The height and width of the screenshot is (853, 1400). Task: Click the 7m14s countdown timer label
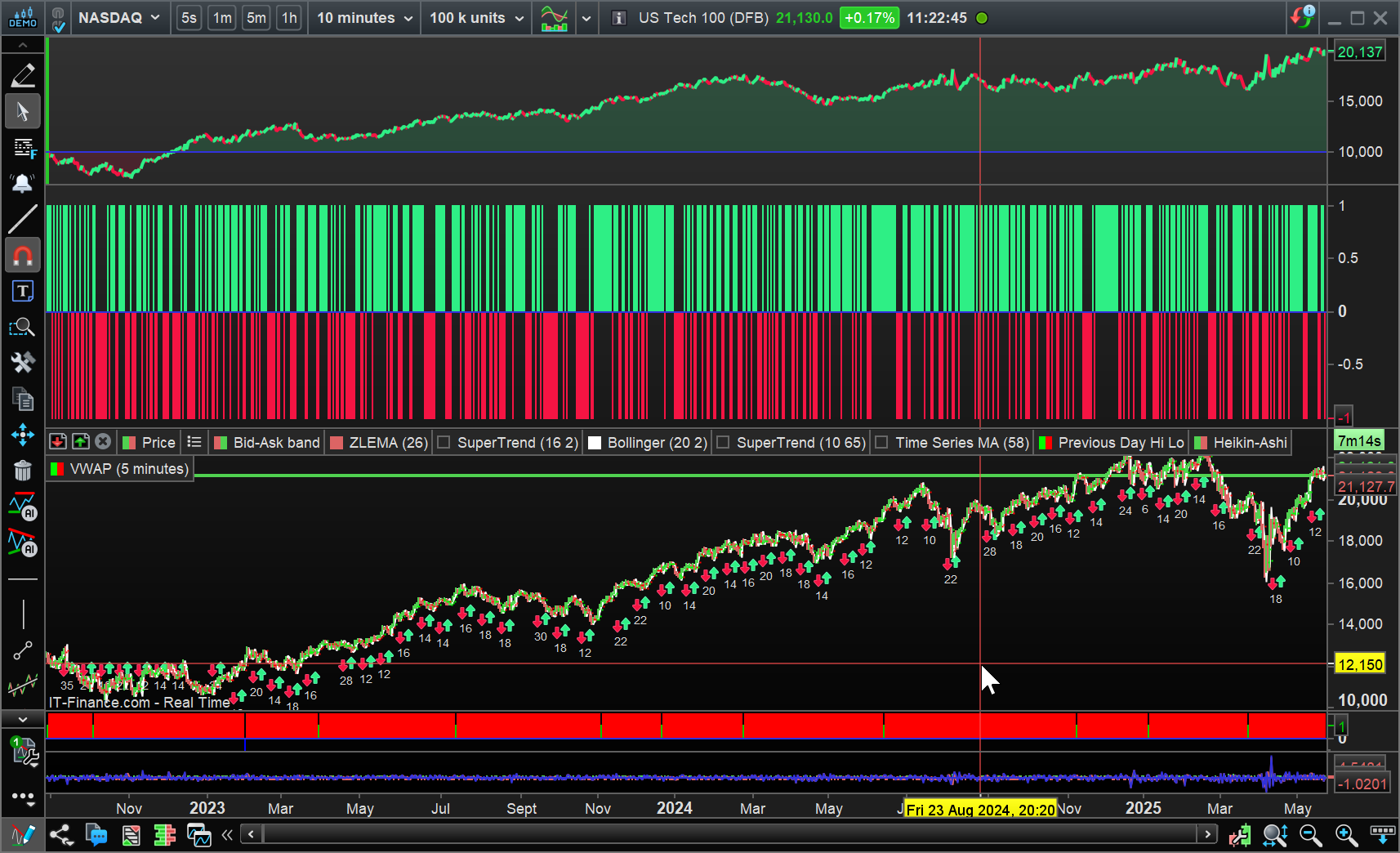coord(1359,440)
